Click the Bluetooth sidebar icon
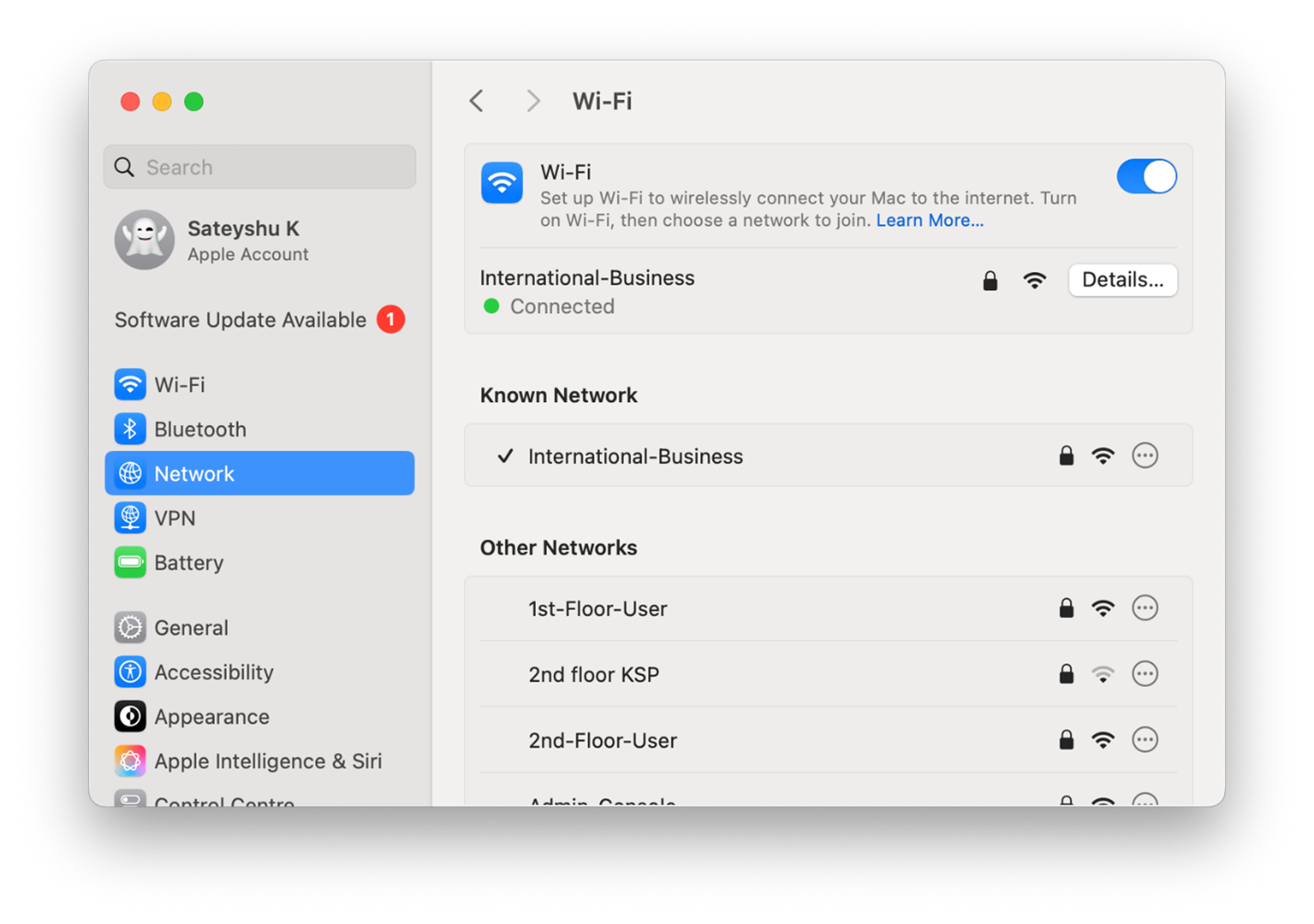The height and width of the screenshot is (924, 1314). [x=130, y=429]
